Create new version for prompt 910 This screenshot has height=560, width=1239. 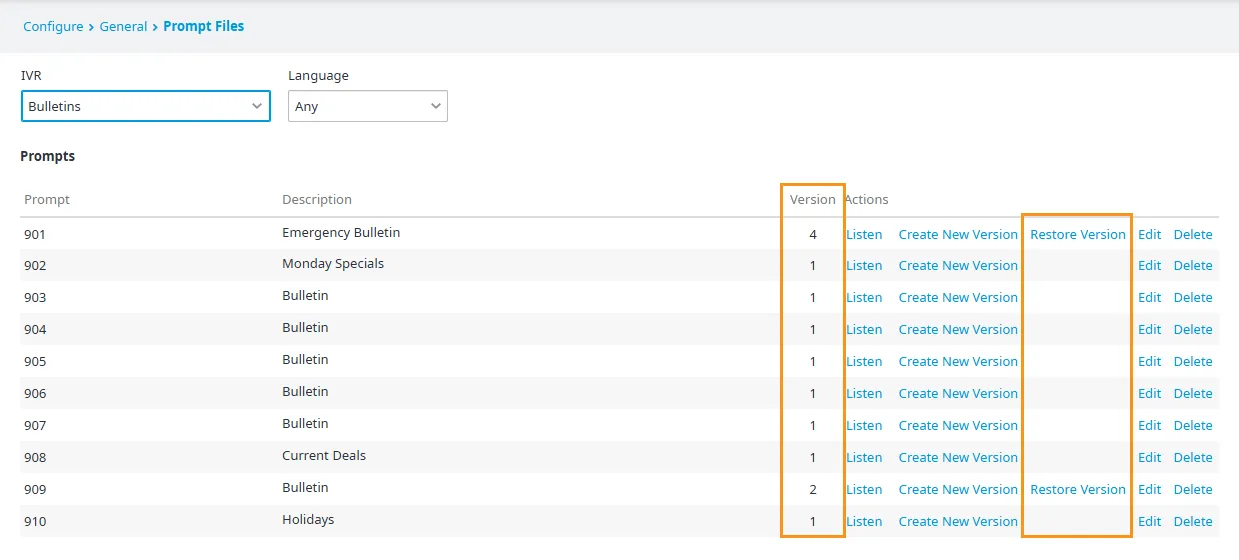(958, 522)
